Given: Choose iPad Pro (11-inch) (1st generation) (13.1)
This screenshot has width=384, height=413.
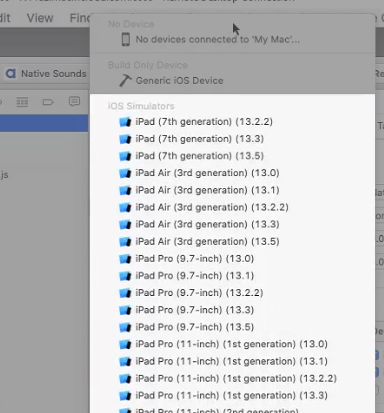Looking at the screenshot, I should coord(232,361).
